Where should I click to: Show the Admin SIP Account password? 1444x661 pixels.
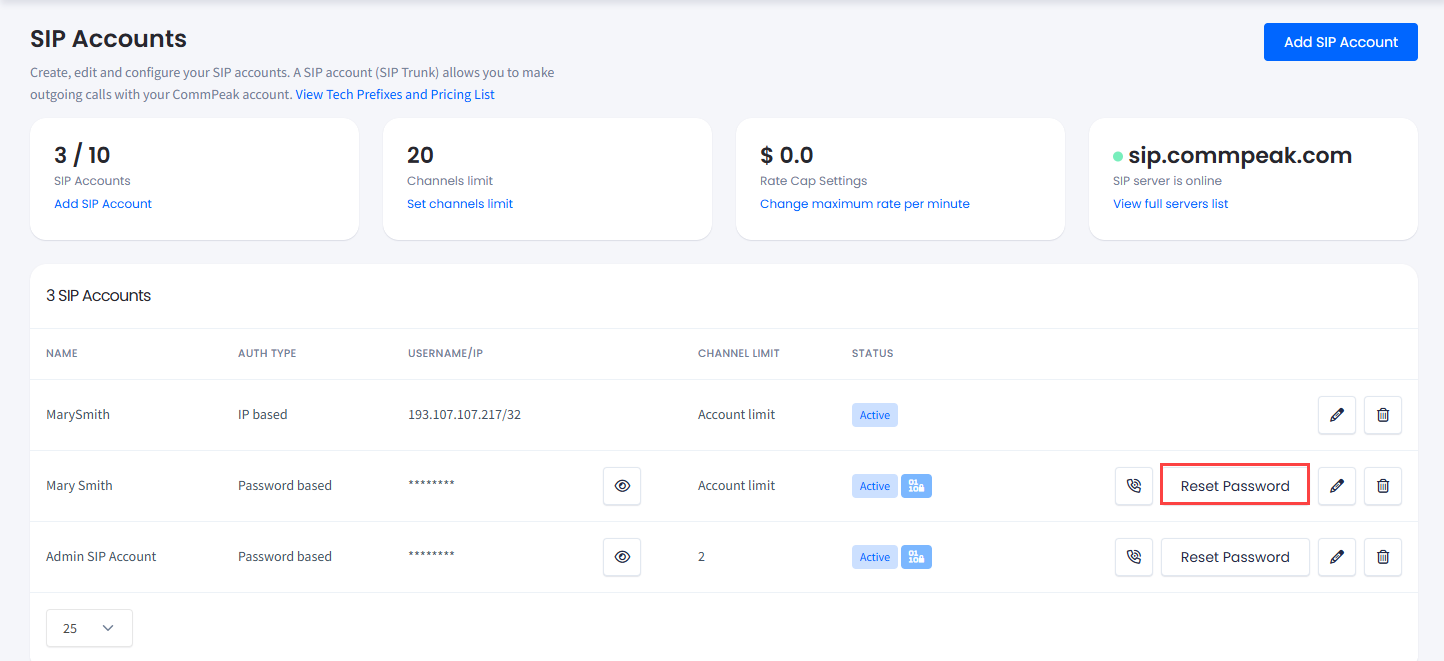tap(621, 557)
